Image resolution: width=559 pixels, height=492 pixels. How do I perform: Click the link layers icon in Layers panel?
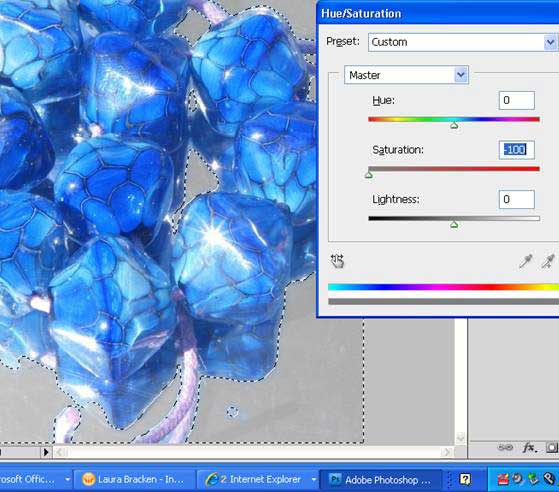coord(505,447)
